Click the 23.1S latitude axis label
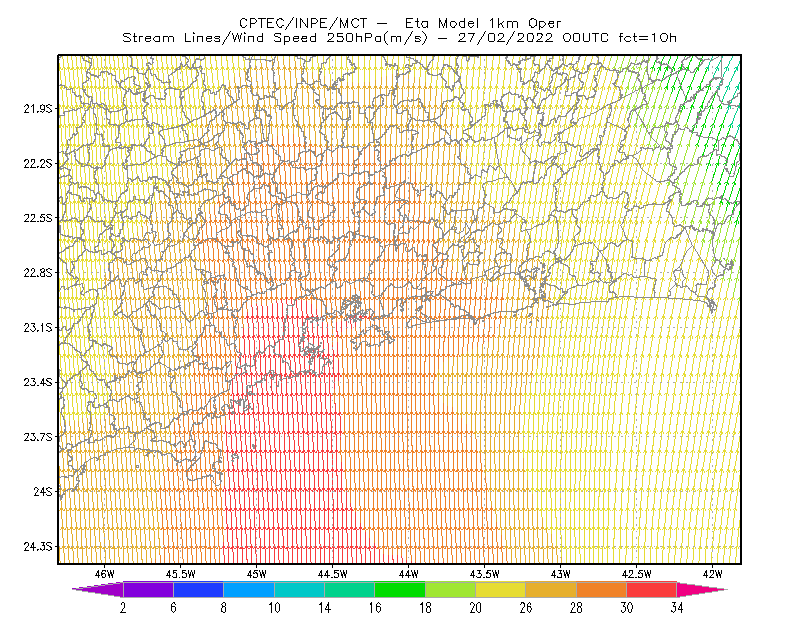This screenshot has width=800, height=618. pos(38,328)
